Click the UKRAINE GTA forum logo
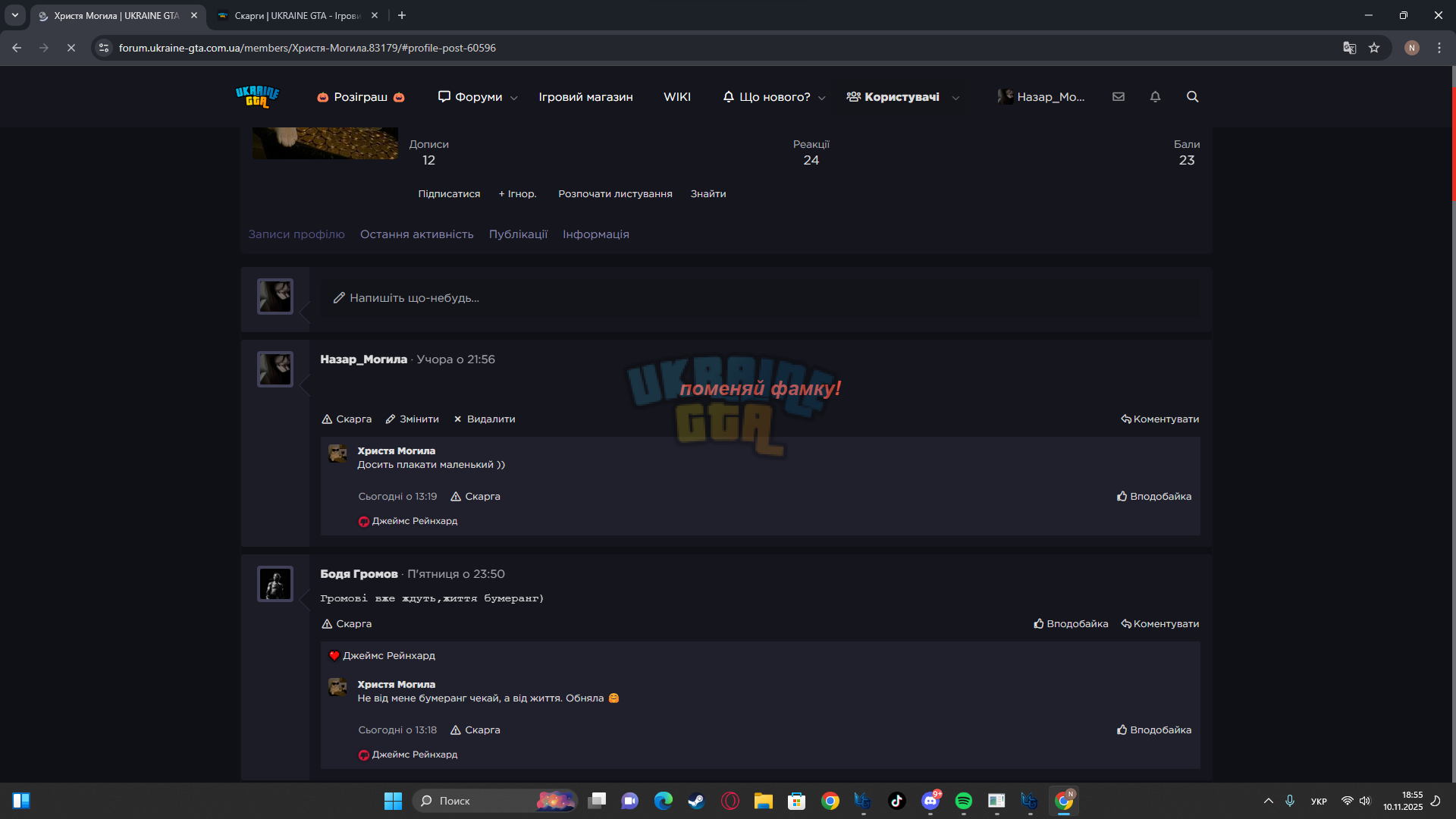Screen dimensions: 1456x819 (x=257, y=97)
